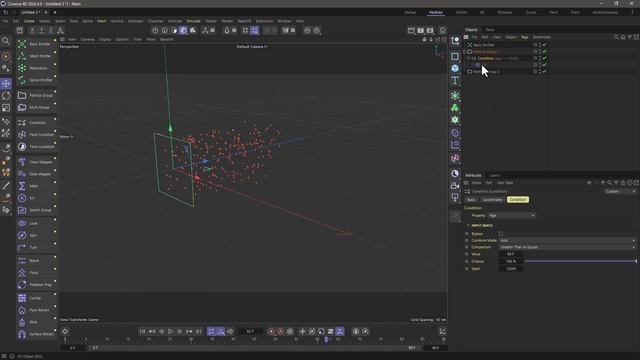Add the Turn force
The image size is (640, 360).
[x=36, y=247]
